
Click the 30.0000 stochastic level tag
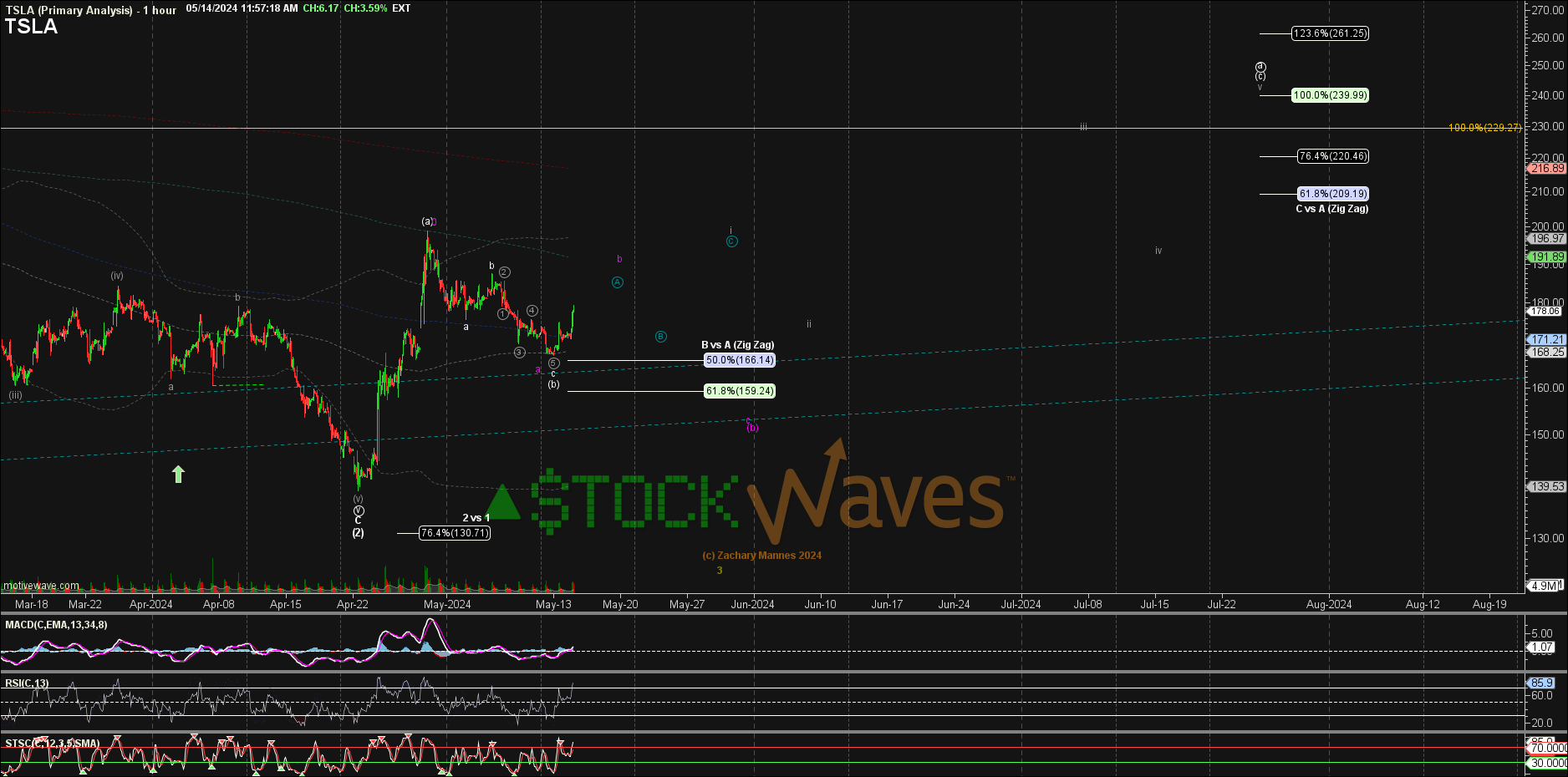coord(1548,763)
